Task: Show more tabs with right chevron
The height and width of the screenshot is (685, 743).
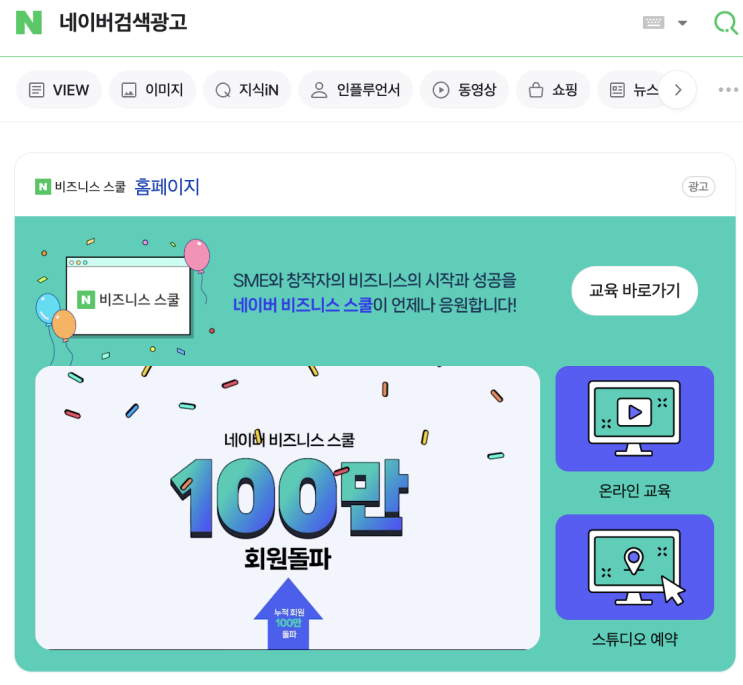Action: coord(678,90)
